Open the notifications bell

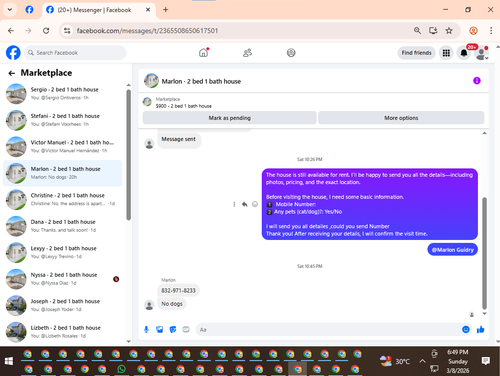click(x=464, y=53)
